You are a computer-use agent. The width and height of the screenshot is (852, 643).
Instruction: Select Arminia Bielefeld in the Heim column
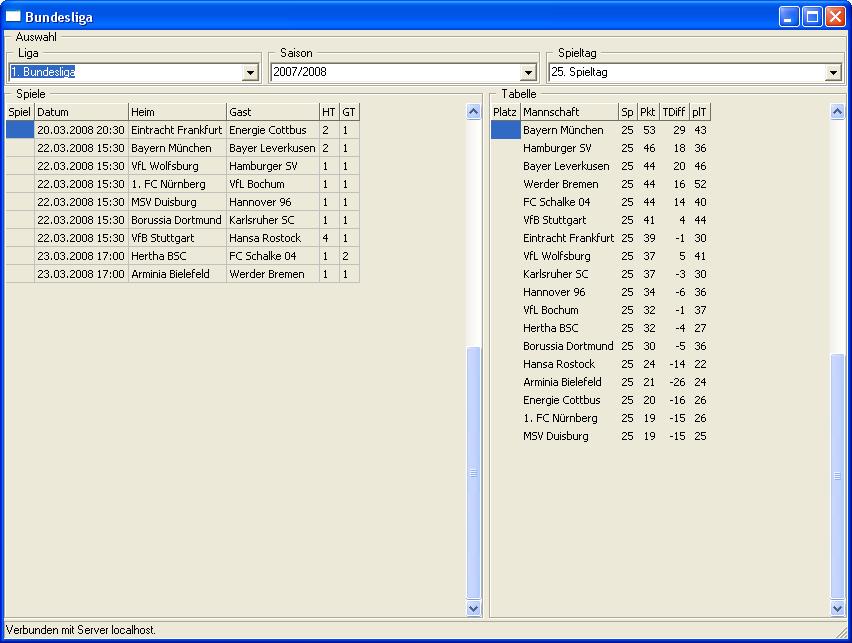coord(177,273)
